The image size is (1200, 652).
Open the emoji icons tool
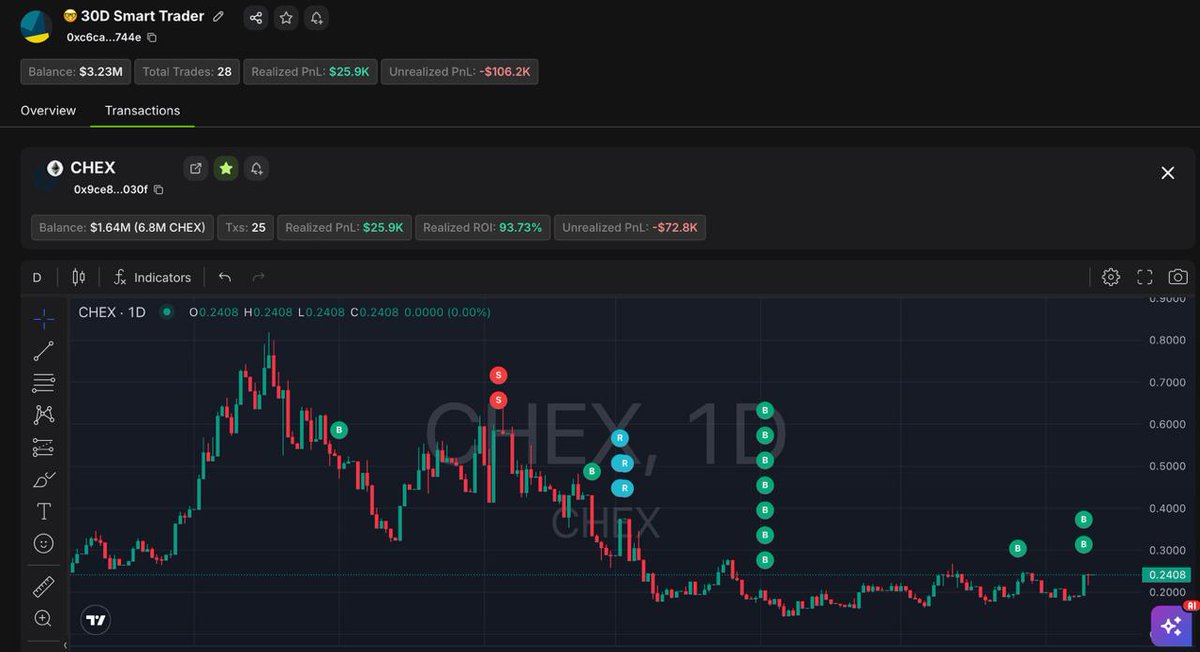(44, 543)
